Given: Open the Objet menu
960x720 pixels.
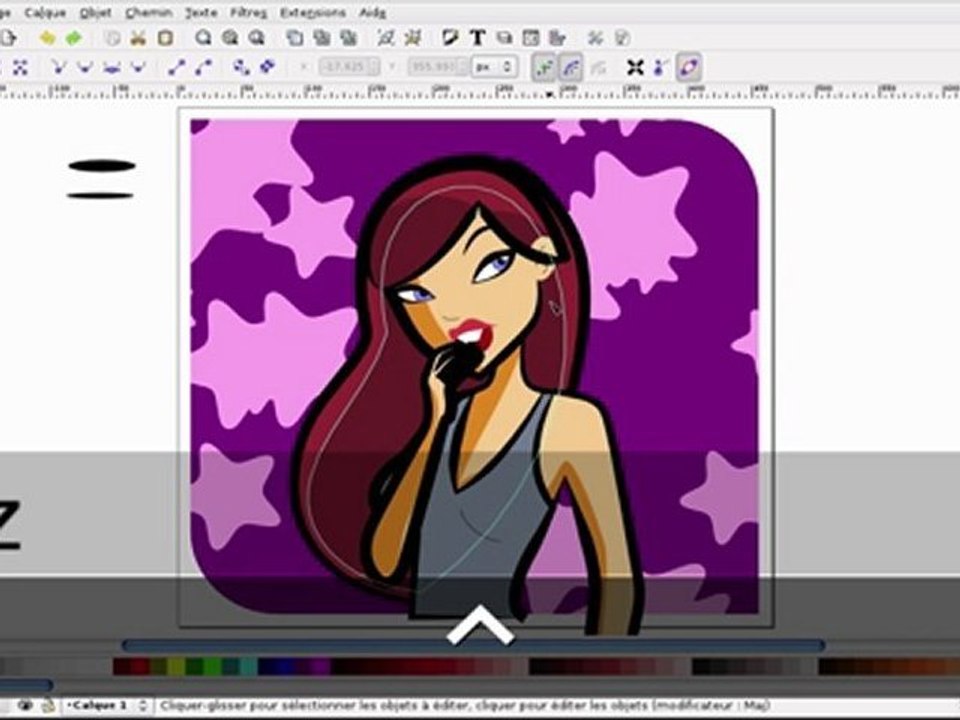Looking at the screenshot, I should click(x=96, y=12).
